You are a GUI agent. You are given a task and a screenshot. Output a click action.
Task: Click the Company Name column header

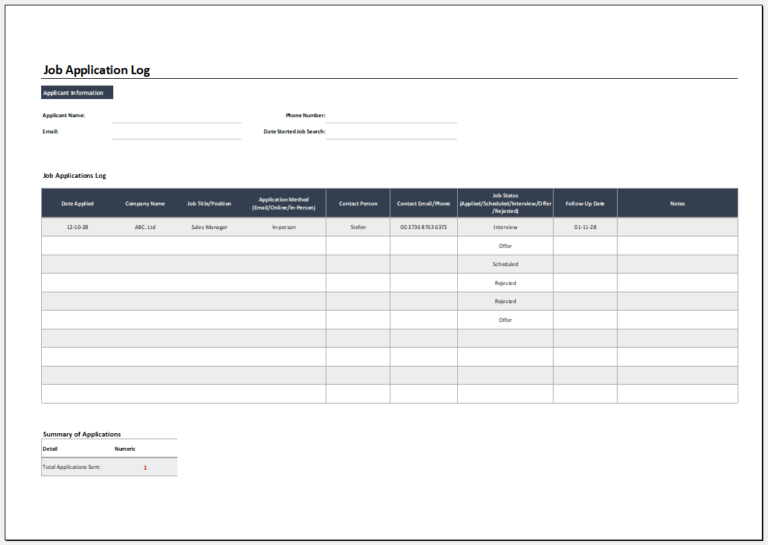coord(145,204)
